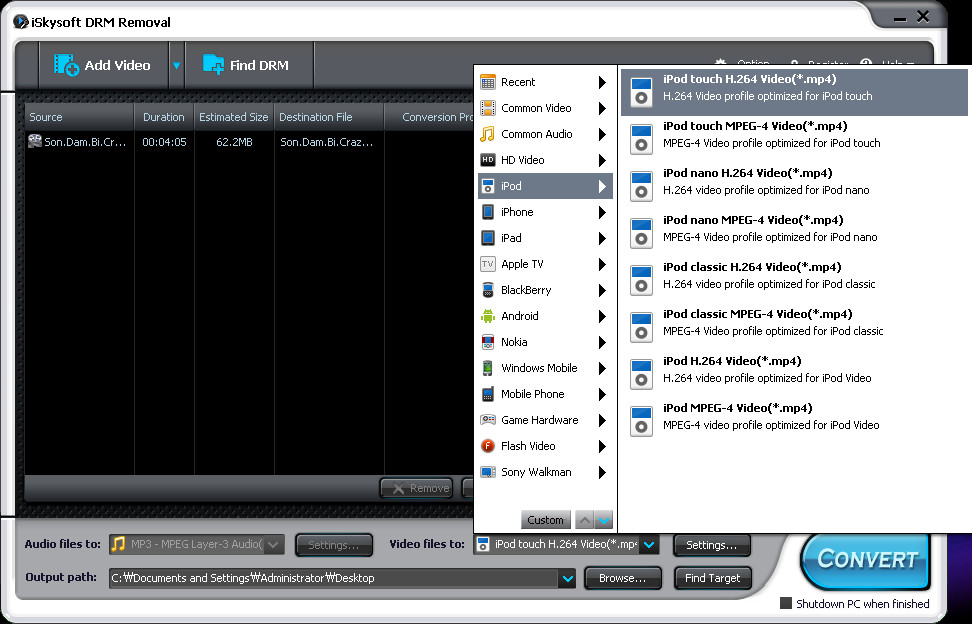The image size is (972, 624).
Task: Open the BlackBerry submenu
Action: click(x=546, y=290)
